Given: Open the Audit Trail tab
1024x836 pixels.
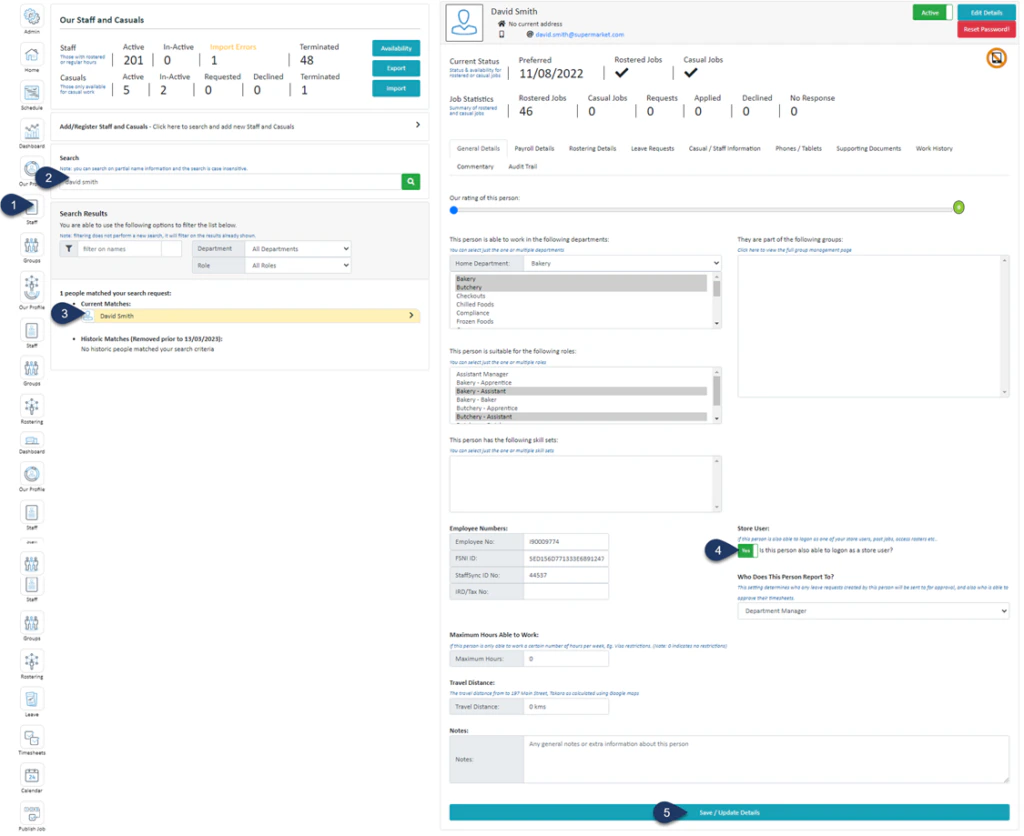Looking at the screenshot, I should (522, 167).
